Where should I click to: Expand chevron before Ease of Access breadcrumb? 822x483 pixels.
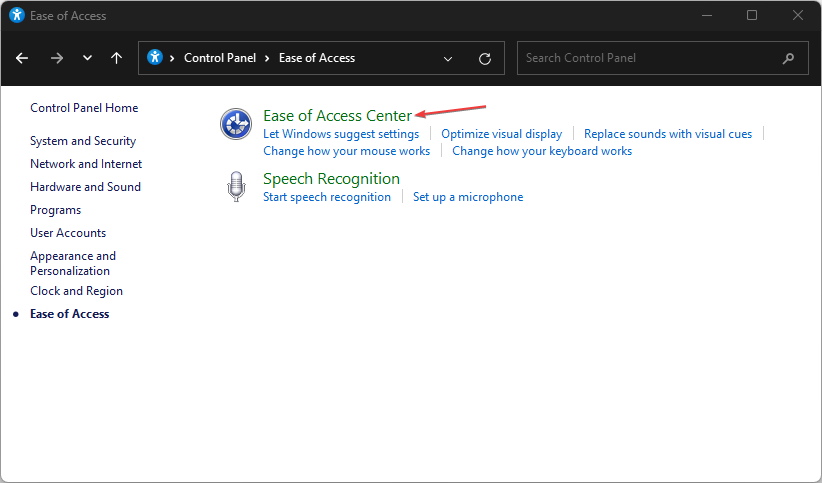click(267, 58)
